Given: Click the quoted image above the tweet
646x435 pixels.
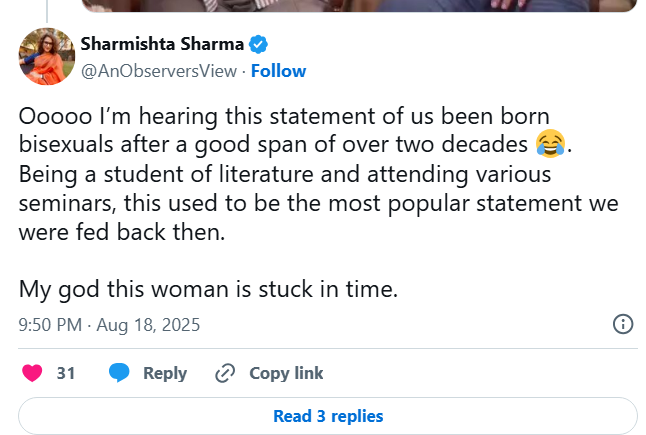Looking at the screenshot, I should pos(360,5).
